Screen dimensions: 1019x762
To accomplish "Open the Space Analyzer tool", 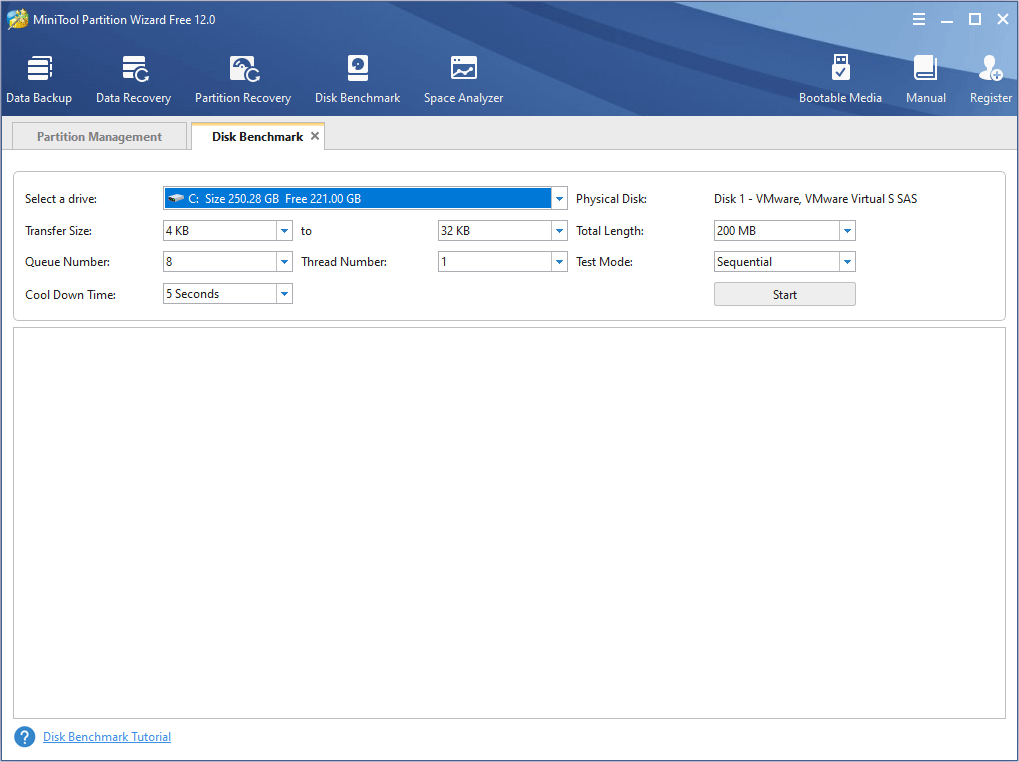I will [463, 79].
